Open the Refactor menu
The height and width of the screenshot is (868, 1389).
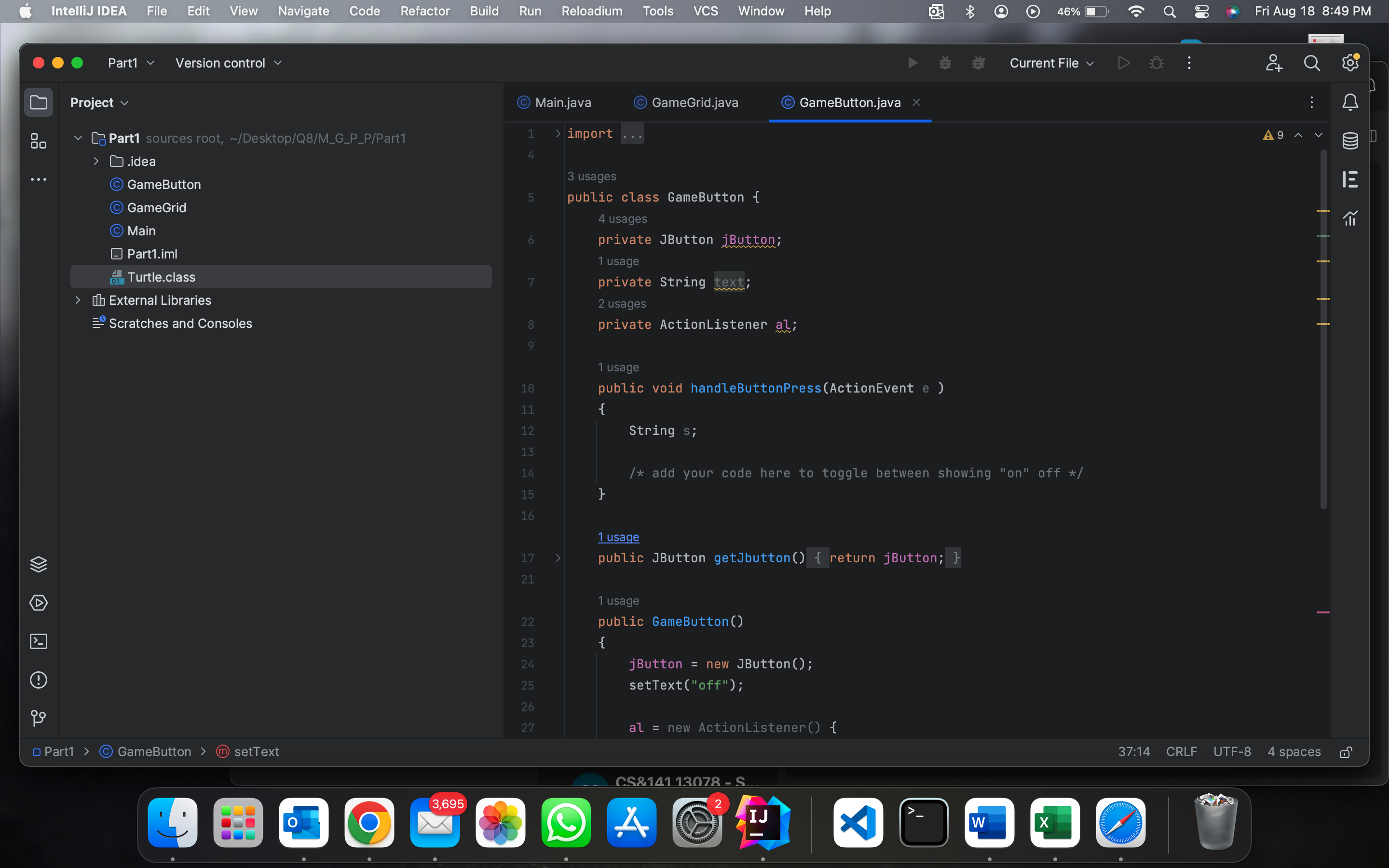(x=424, y=11)
